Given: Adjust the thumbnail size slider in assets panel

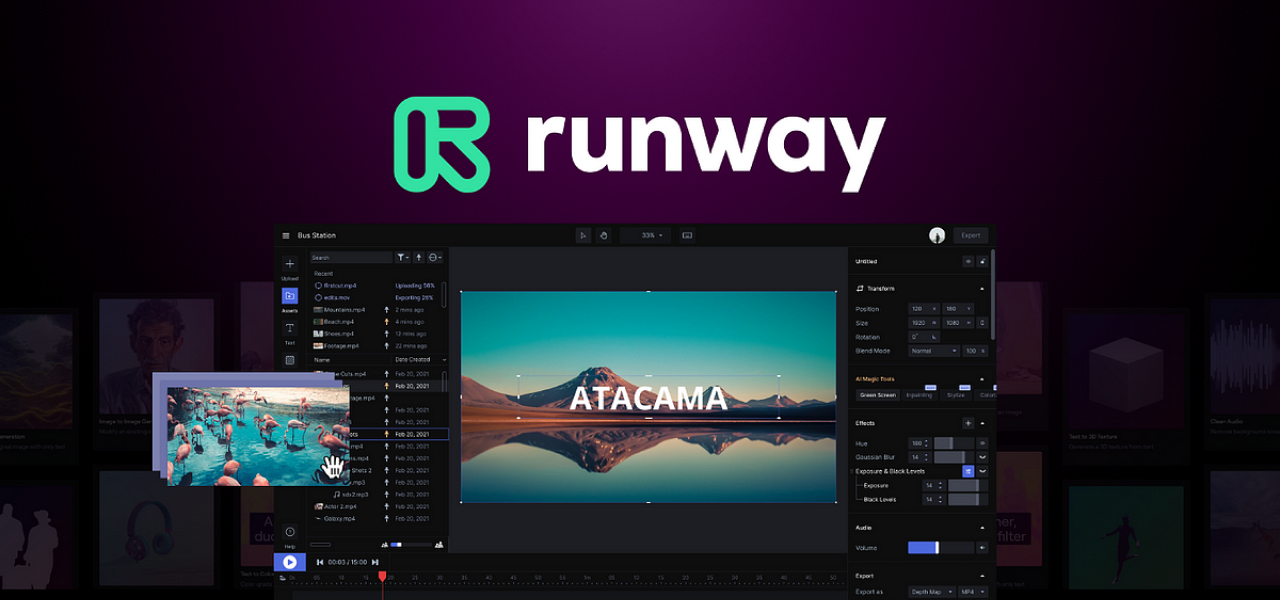Looking at the screenshot, I should [412, 545].
